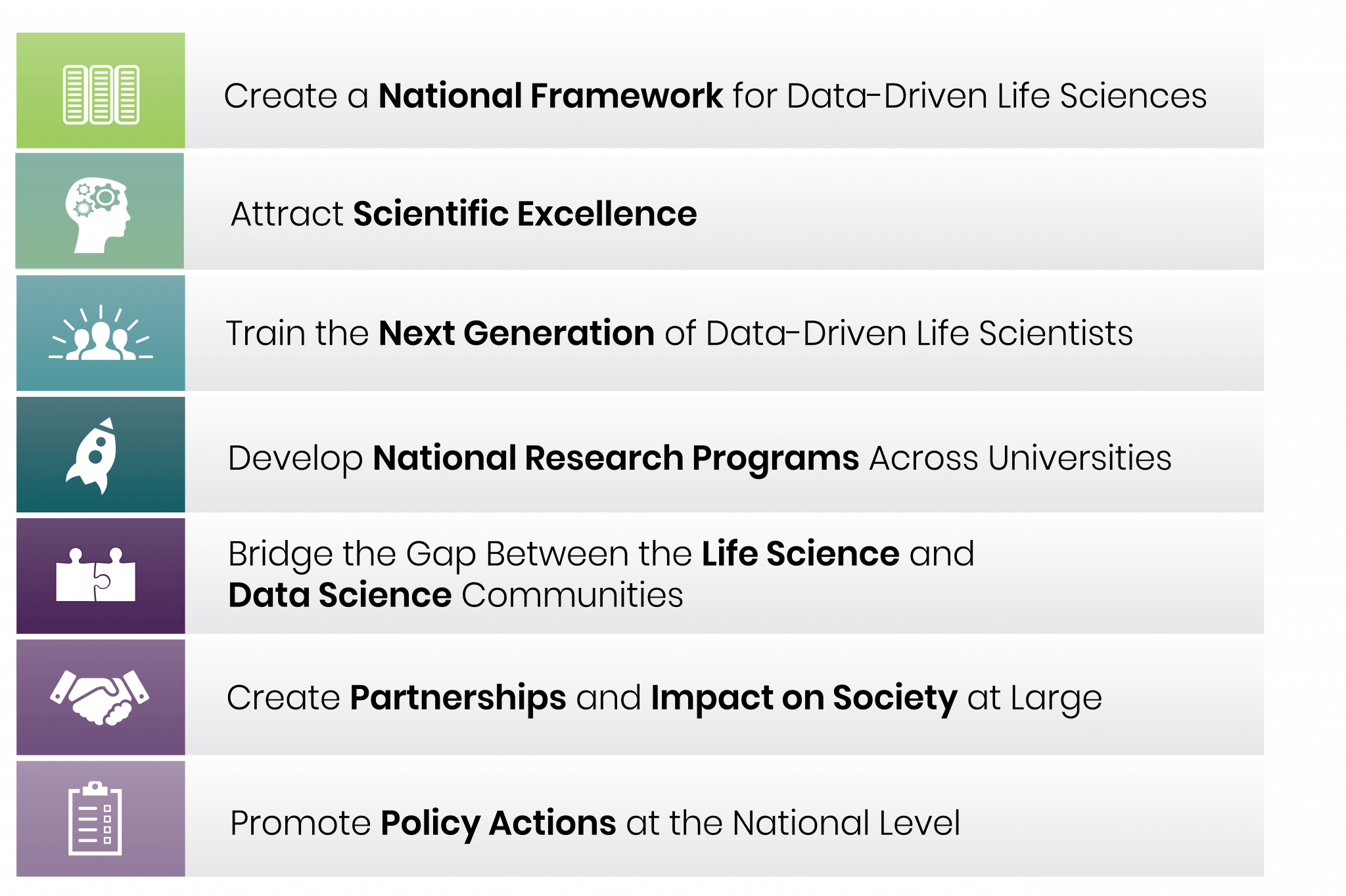Click the server racks icon
This screenshot has width=1346, height=896.
pyautogui.click(x=101, y=94)
